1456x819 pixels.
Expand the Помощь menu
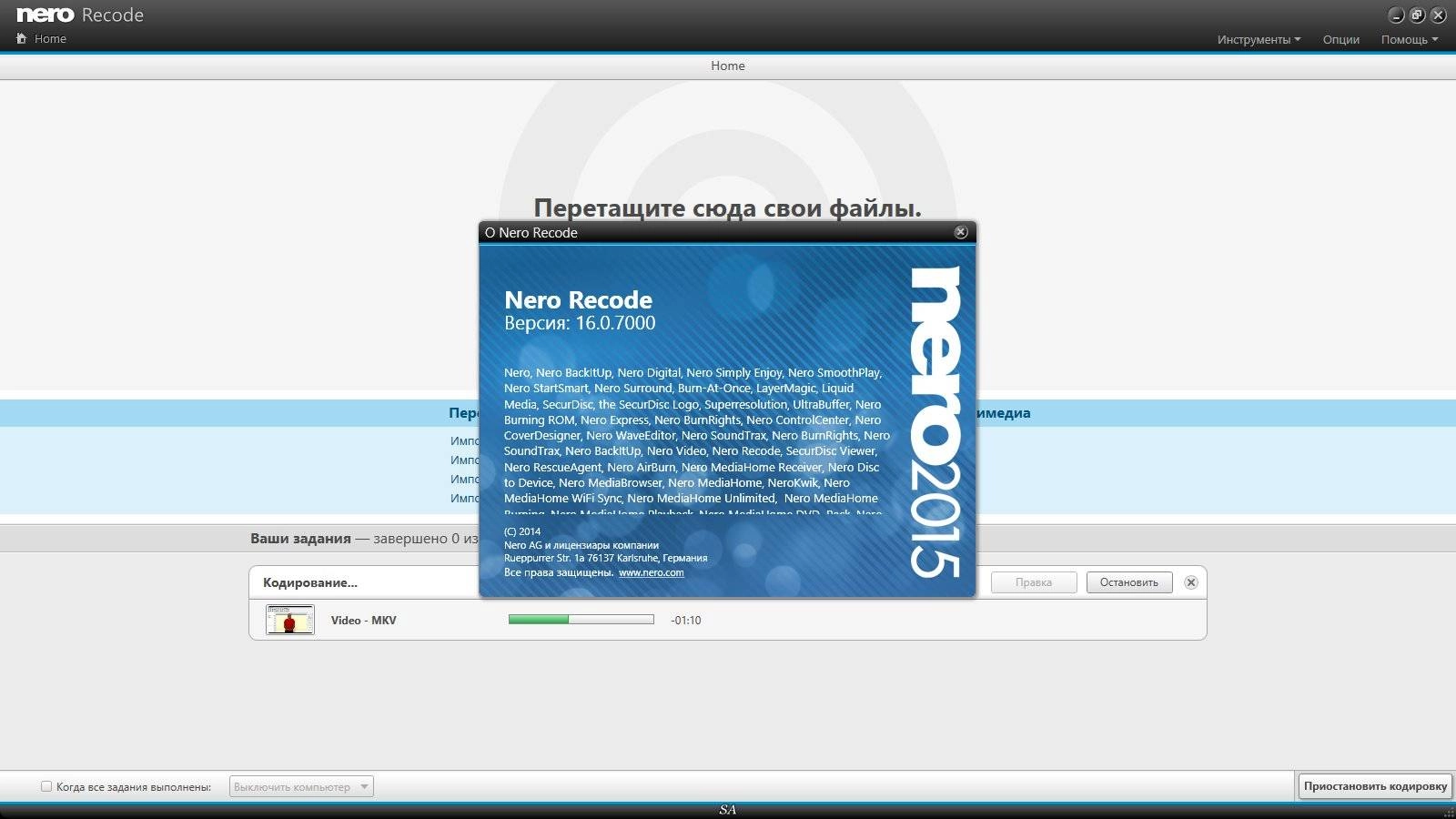click(1409, 39)
